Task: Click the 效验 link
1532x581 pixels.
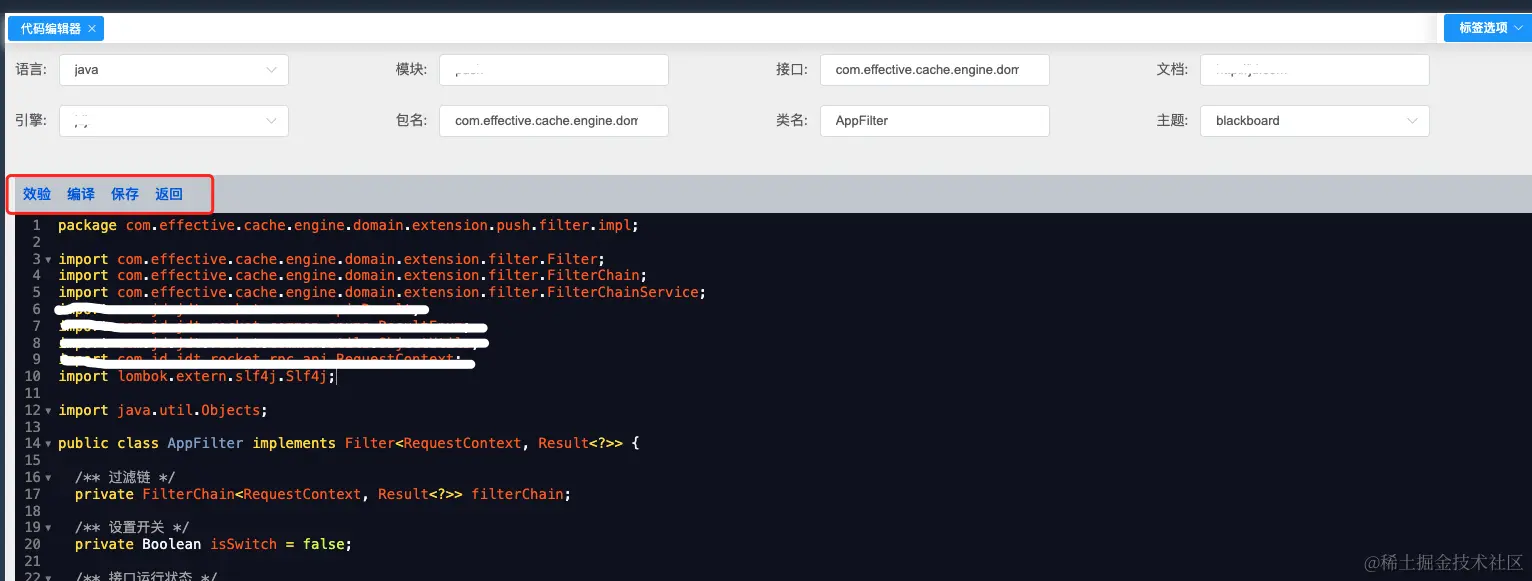Action: click(37, 194)
